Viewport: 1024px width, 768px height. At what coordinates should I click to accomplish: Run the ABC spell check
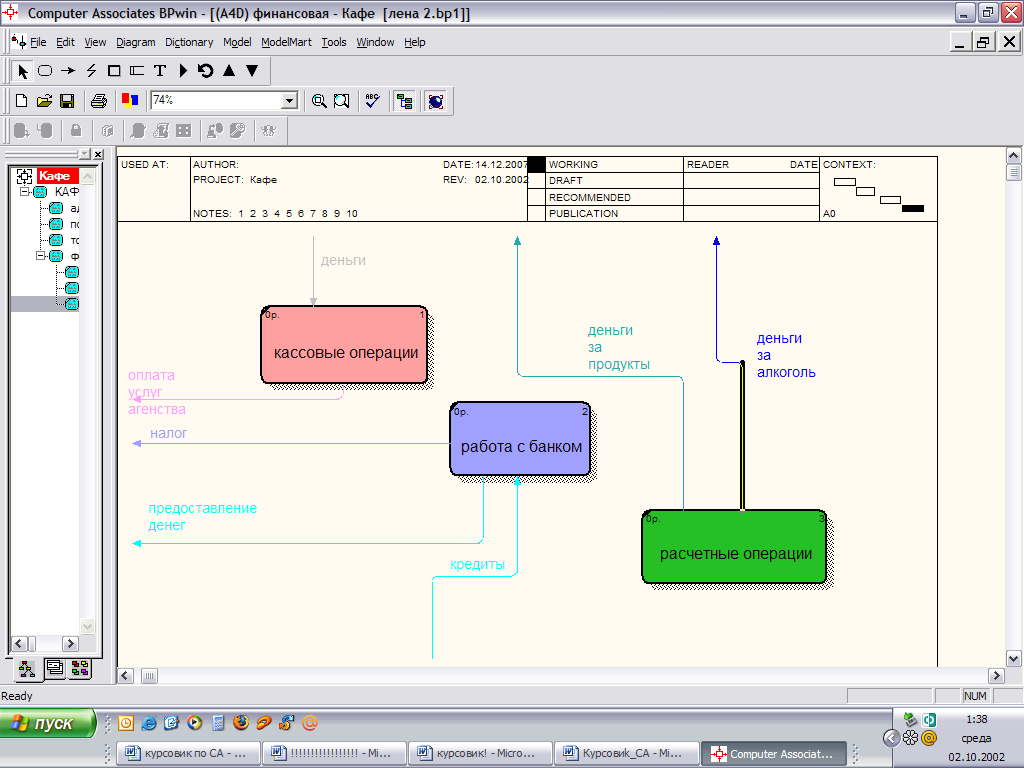click(x=373, y=101)
